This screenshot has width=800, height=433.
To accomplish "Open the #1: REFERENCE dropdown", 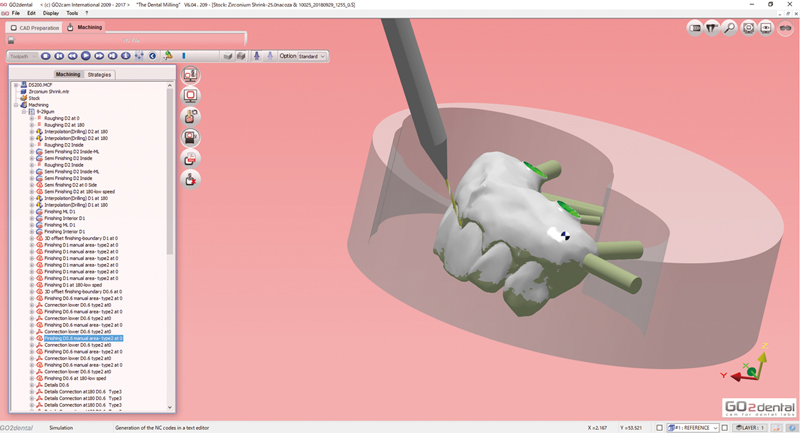I will coord(693,428).
